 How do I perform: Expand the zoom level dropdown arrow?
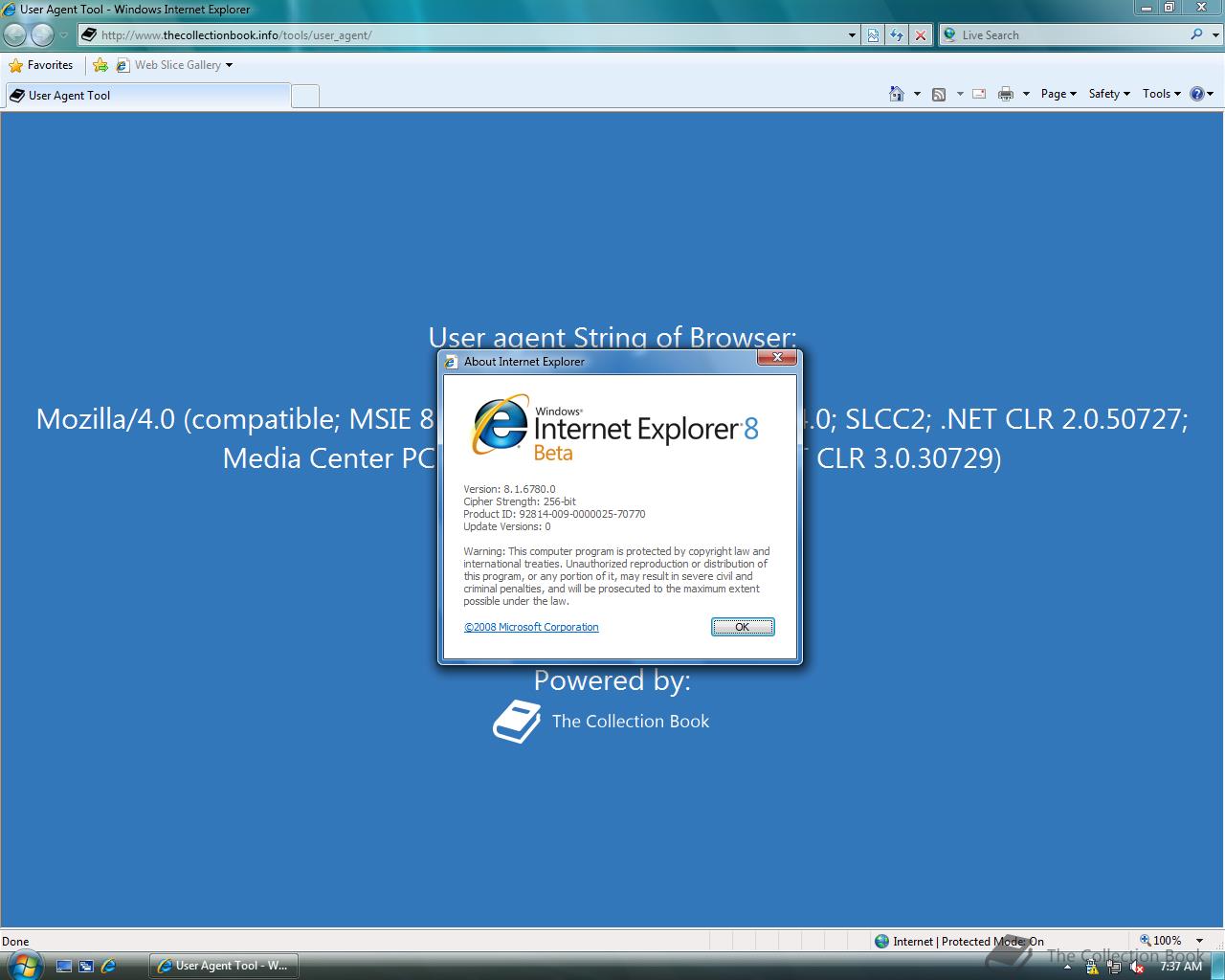(1200, 942)
